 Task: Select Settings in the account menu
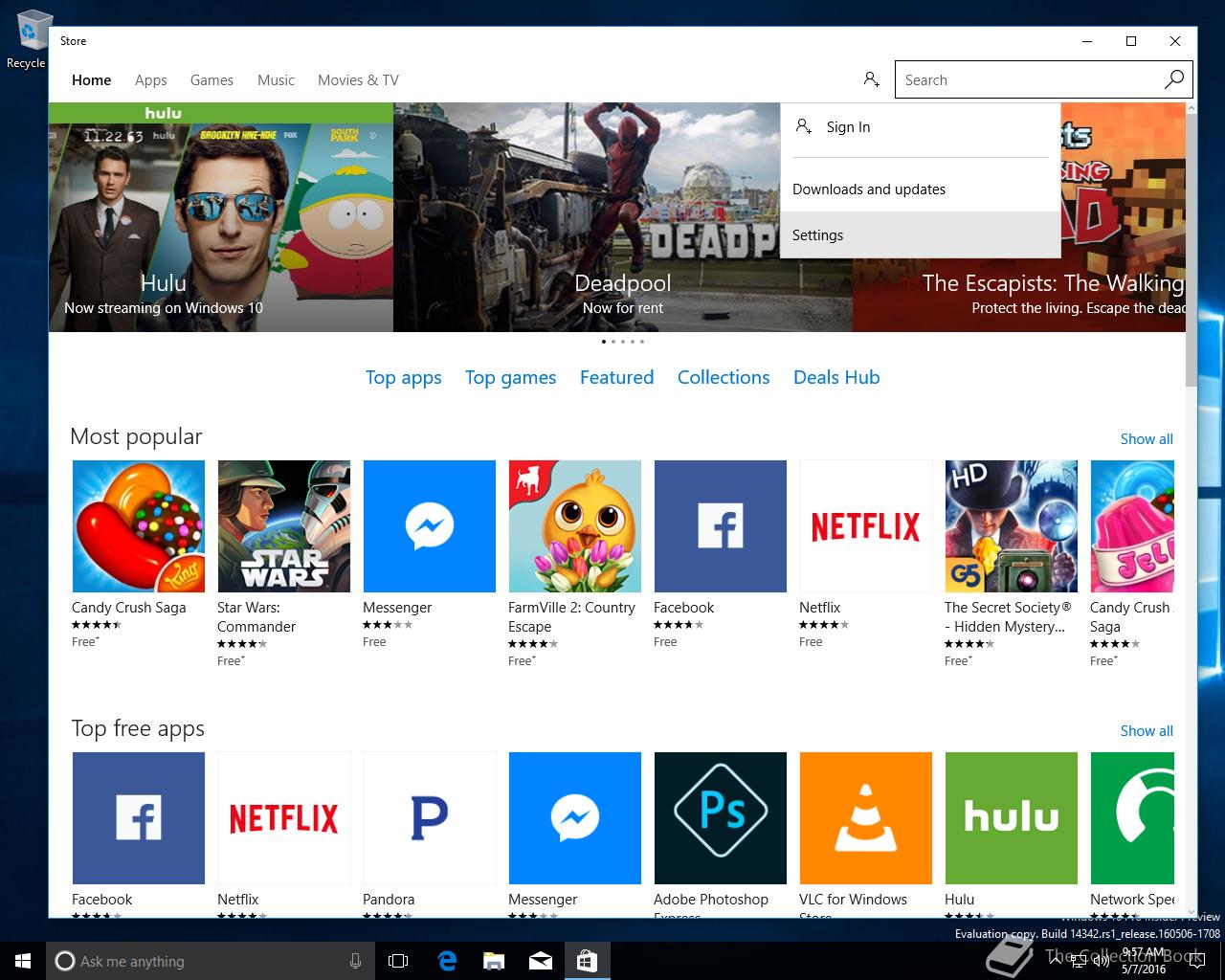[x=921, y=235]
